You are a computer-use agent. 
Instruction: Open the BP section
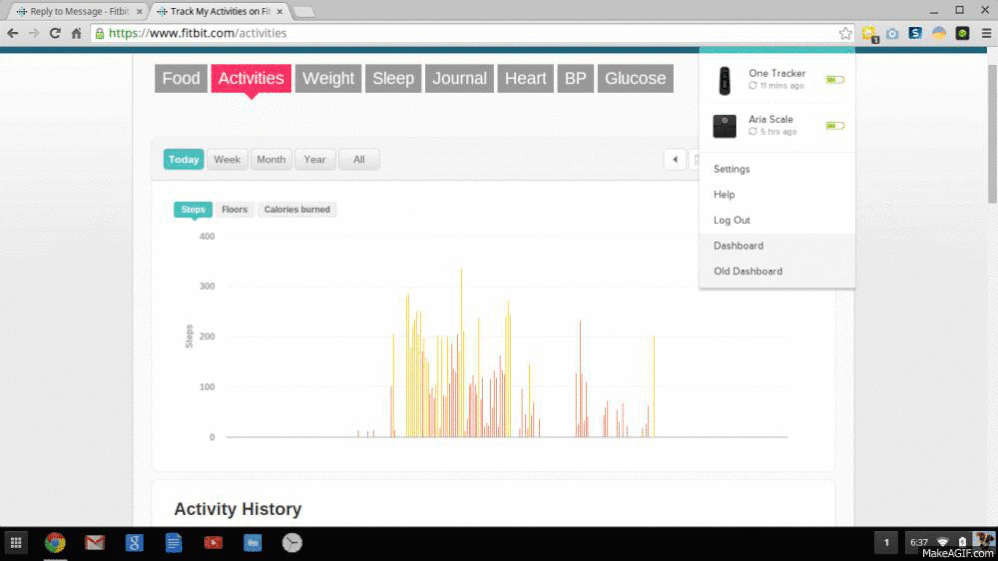[x=575, y=78]
